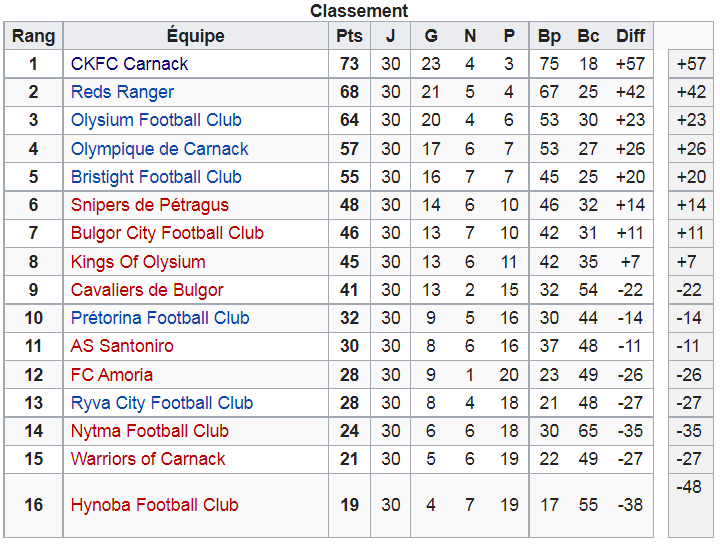
Task: Open Kings Of Olysium link
Action: [x=138, y=262]
